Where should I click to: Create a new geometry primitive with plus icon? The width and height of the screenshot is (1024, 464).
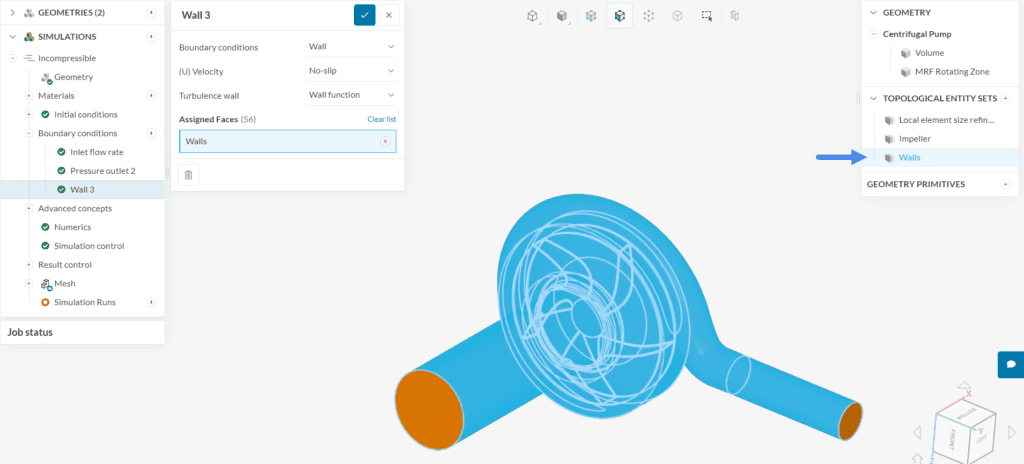pos(1005,184)
